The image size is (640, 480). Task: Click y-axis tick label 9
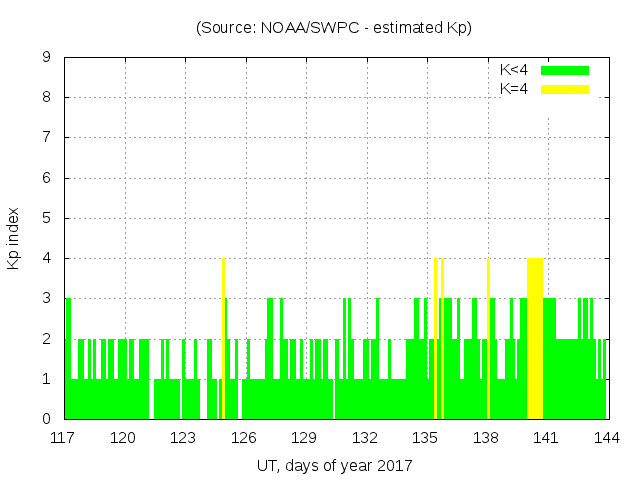click(46, 58)
